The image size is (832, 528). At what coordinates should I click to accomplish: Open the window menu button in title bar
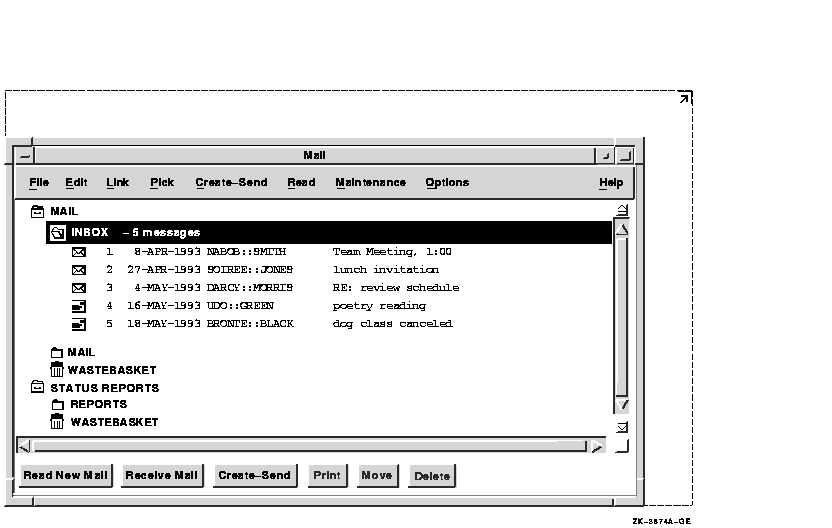coord(24,156)
